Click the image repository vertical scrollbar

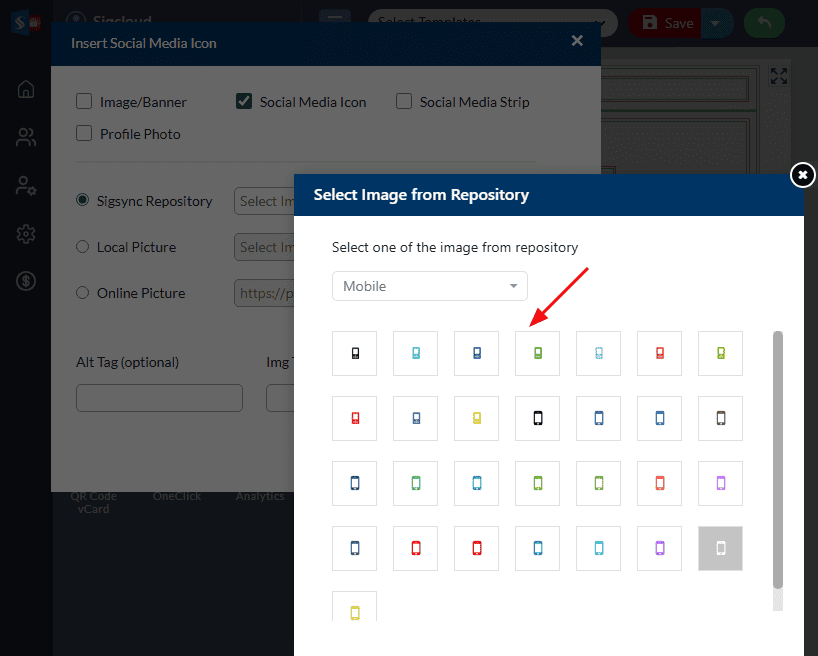point(778,460)
